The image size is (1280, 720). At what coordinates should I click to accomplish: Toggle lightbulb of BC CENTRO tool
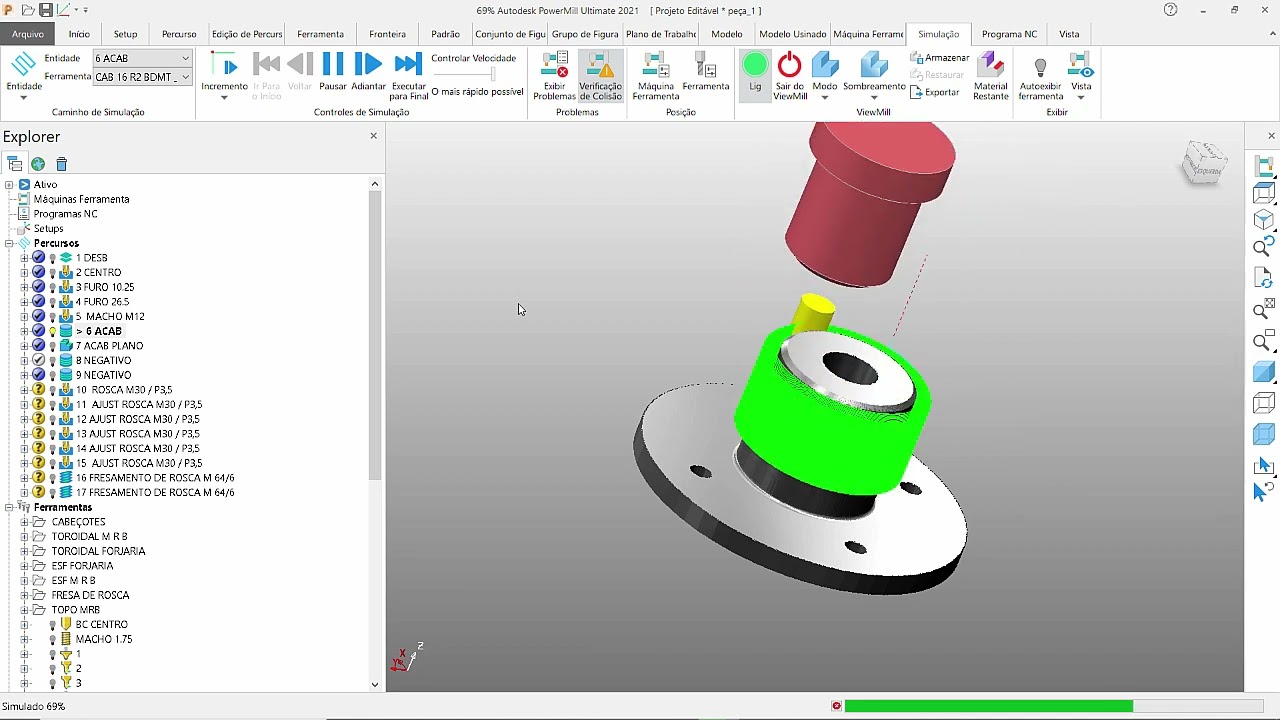point(53,624)
